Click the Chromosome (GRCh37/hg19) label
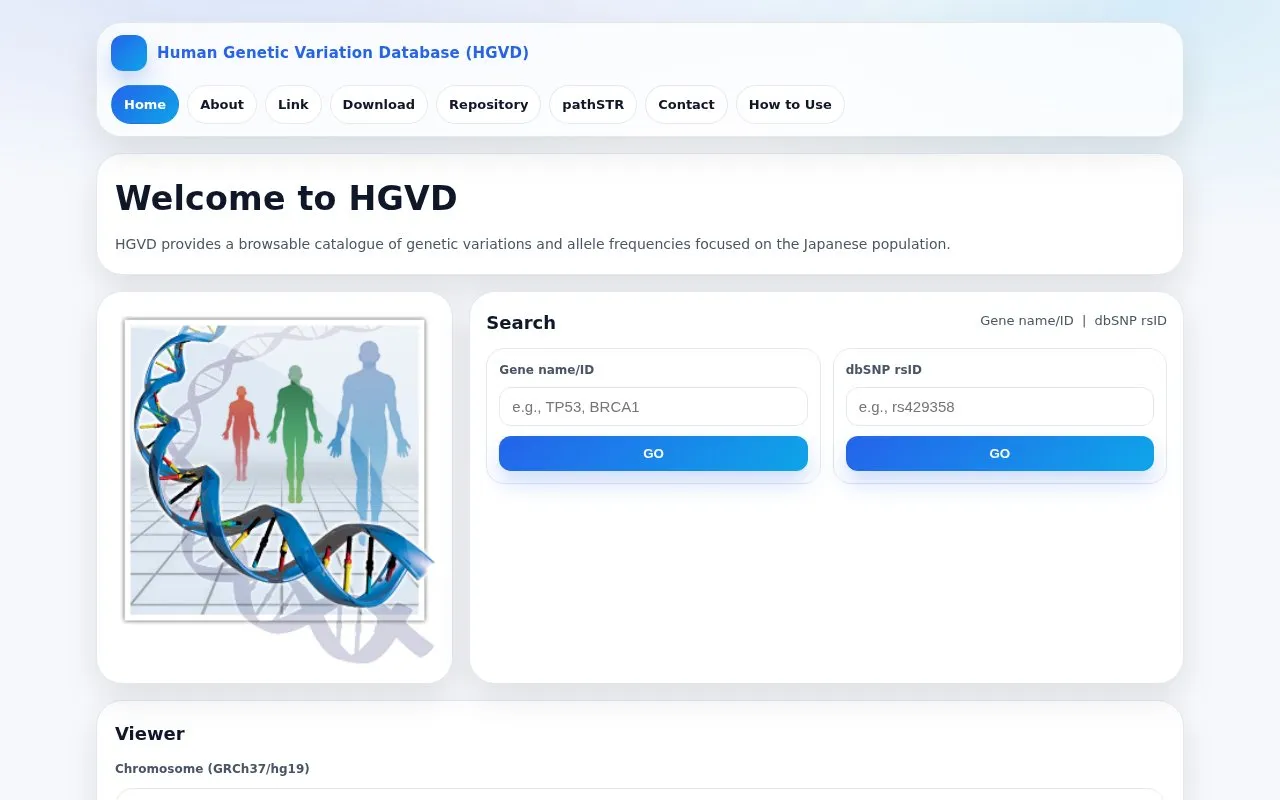The image size is (1280, 800). point(212,769)
